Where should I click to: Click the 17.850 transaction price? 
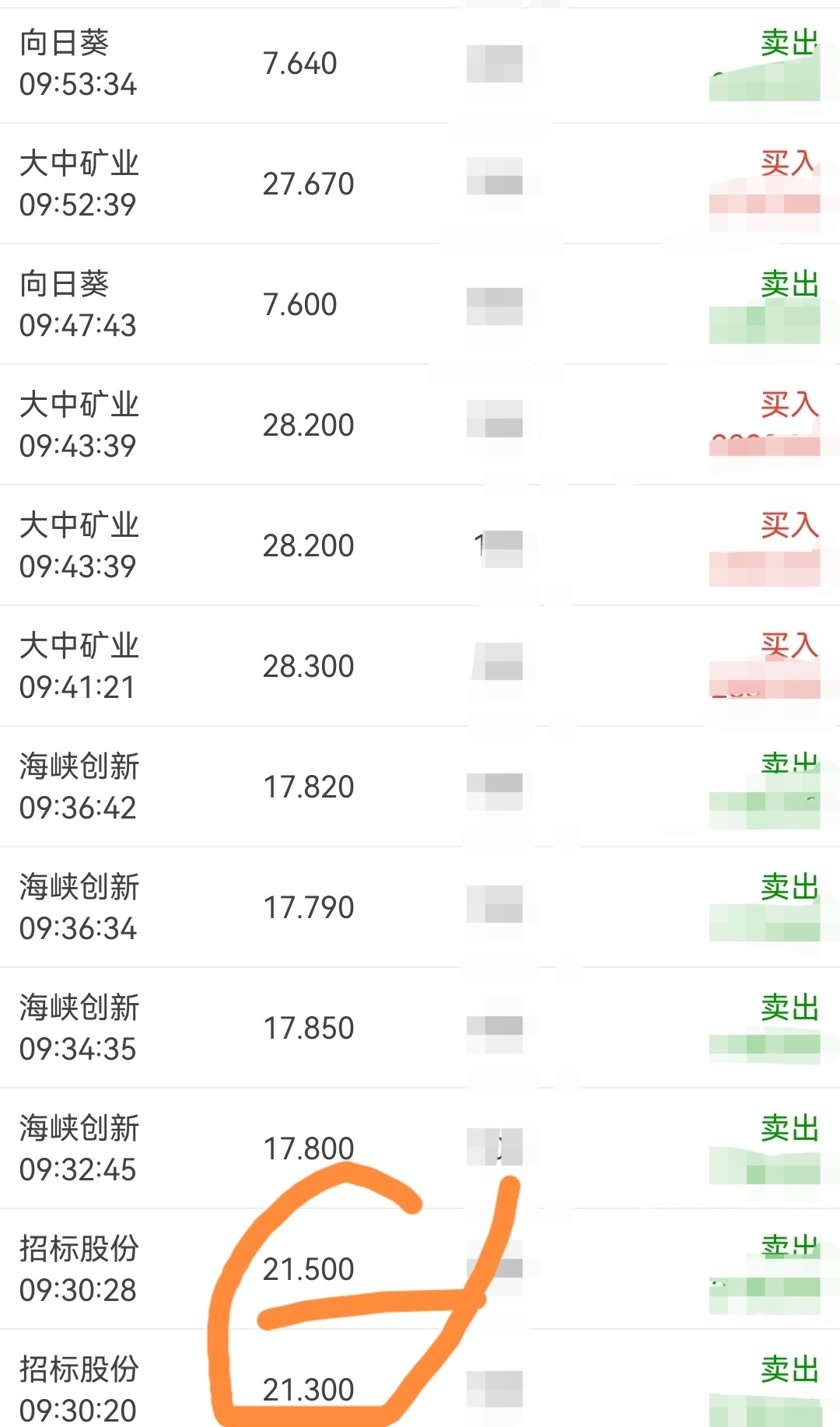tap(308, 1029)
